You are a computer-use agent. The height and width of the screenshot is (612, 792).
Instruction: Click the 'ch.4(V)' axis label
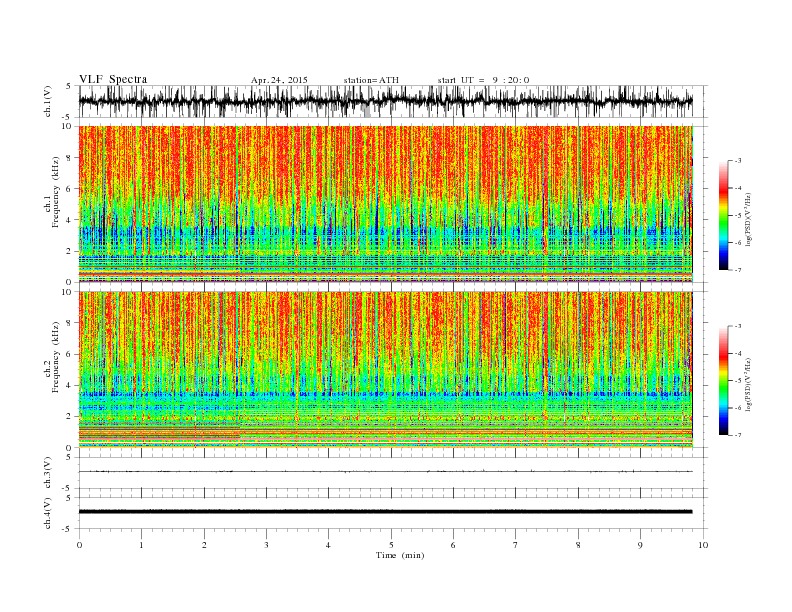click(x=48, y=513)
